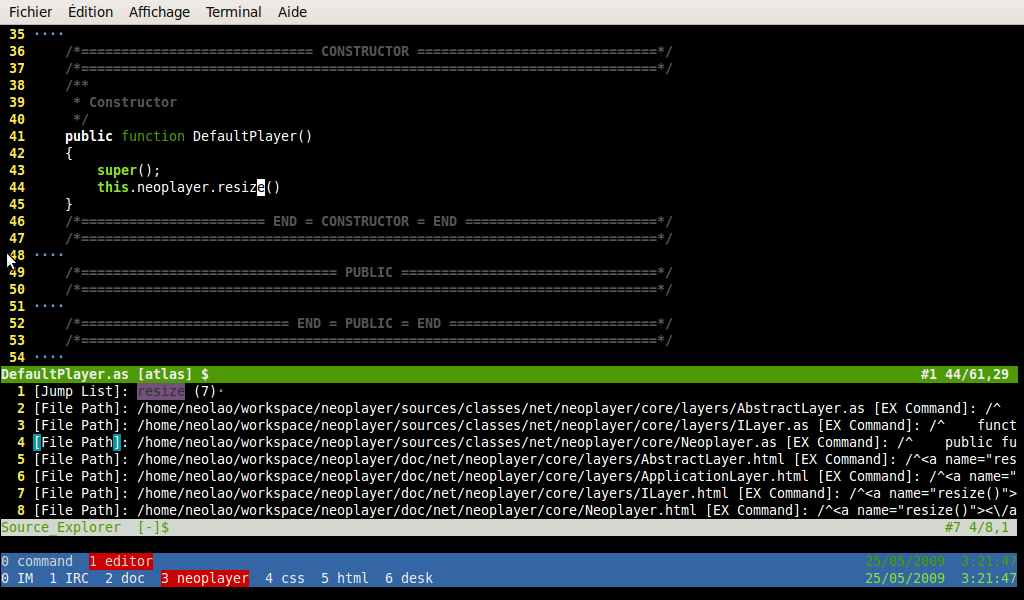Click the closing brace on line 45

(x=69, y=204)
